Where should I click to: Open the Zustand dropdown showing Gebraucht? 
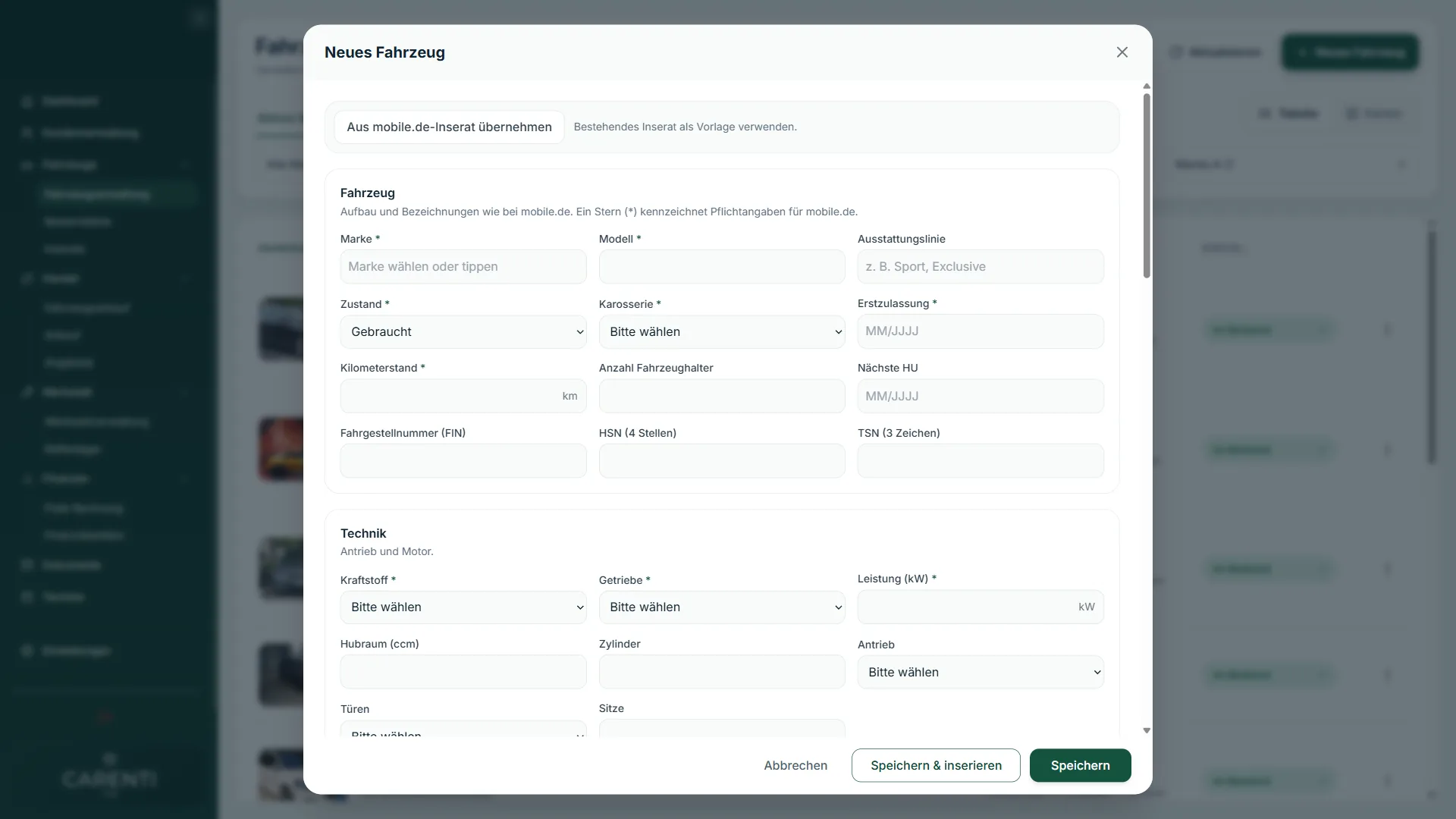point(463,332)
